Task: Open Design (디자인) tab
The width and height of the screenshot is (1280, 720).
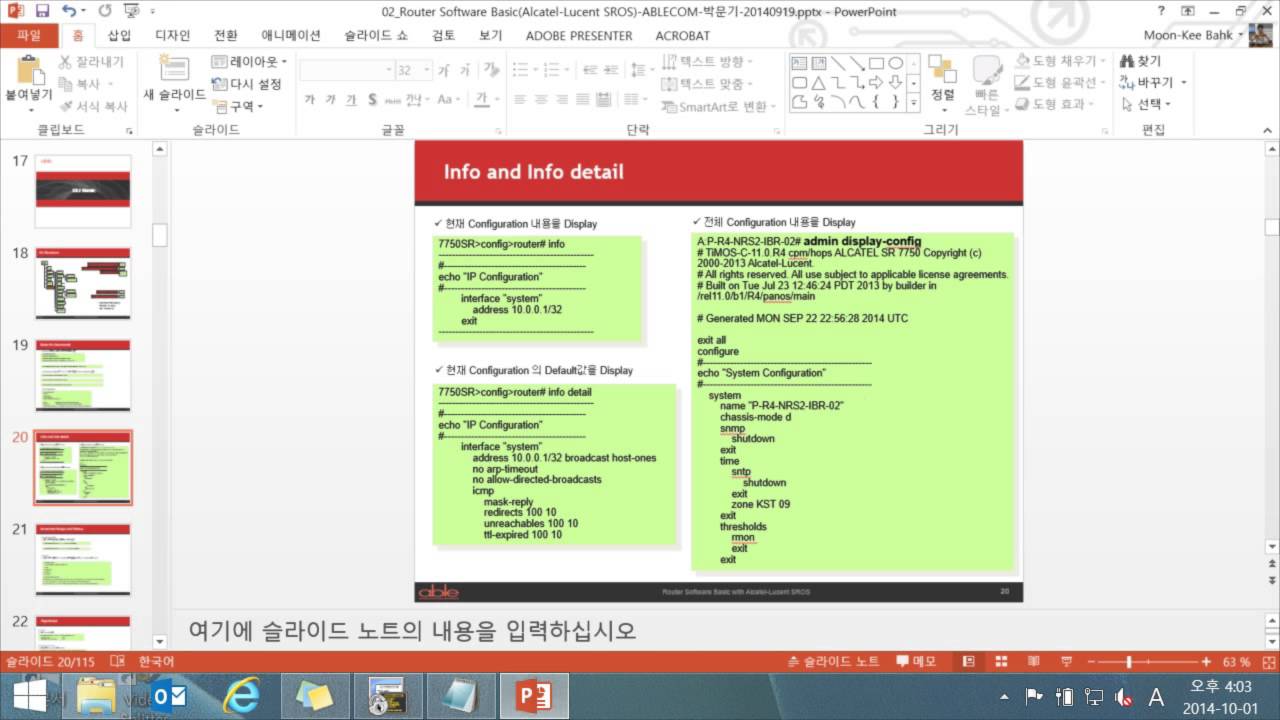Action: [172, 35]
